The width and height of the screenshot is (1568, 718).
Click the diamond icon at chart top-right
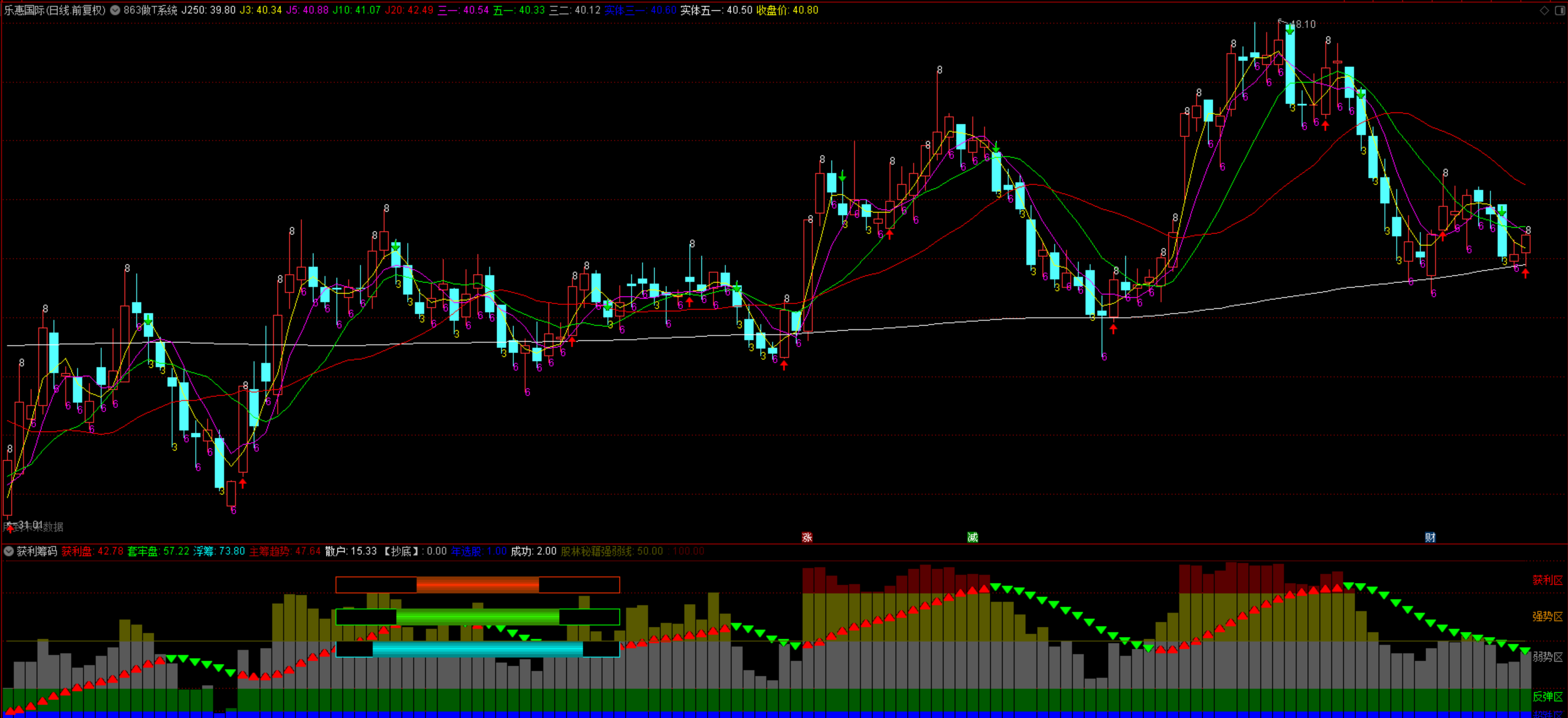1544,10
